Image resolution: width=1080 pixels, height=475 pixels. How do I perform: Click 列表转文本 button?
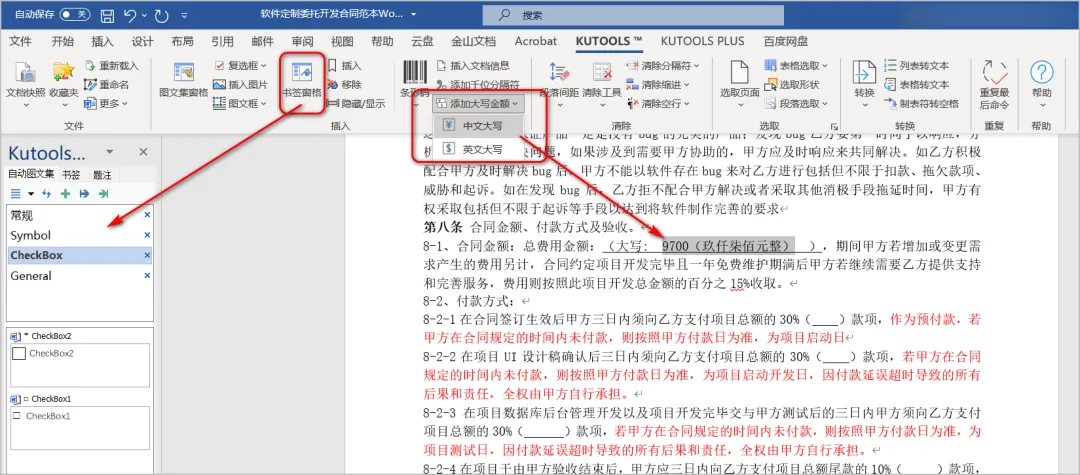pyautogui.click(x=916, y=66)
